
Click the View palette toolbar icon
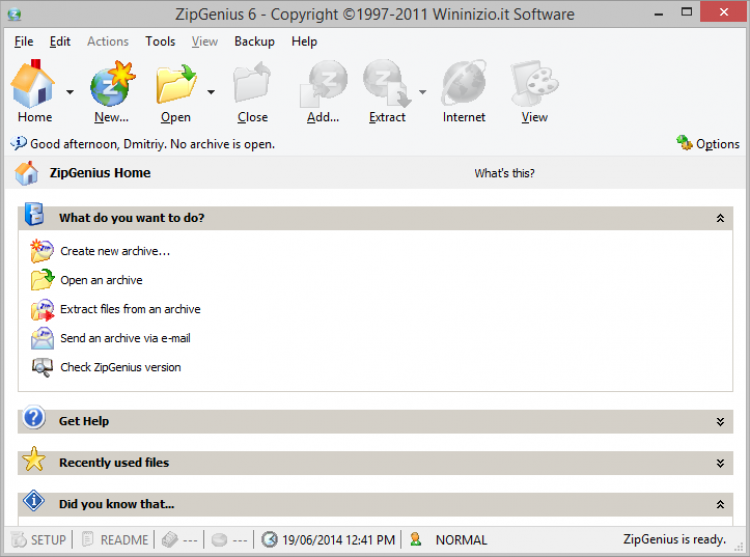pyautogui.click(x=535, y=83)
